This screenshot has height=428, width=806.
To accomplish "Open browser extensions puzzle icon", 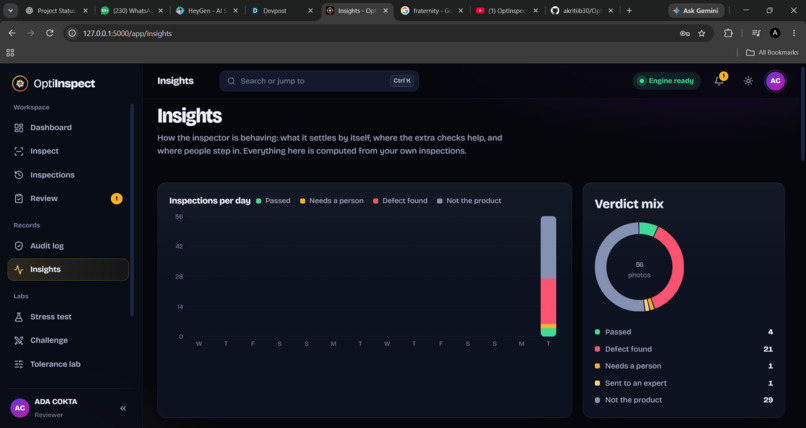I will (x=728, y=33).
